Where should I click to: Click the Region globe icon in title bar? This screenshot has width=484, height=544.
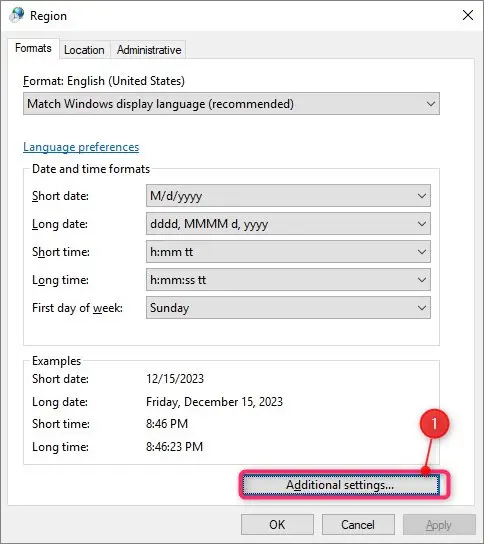16,15
